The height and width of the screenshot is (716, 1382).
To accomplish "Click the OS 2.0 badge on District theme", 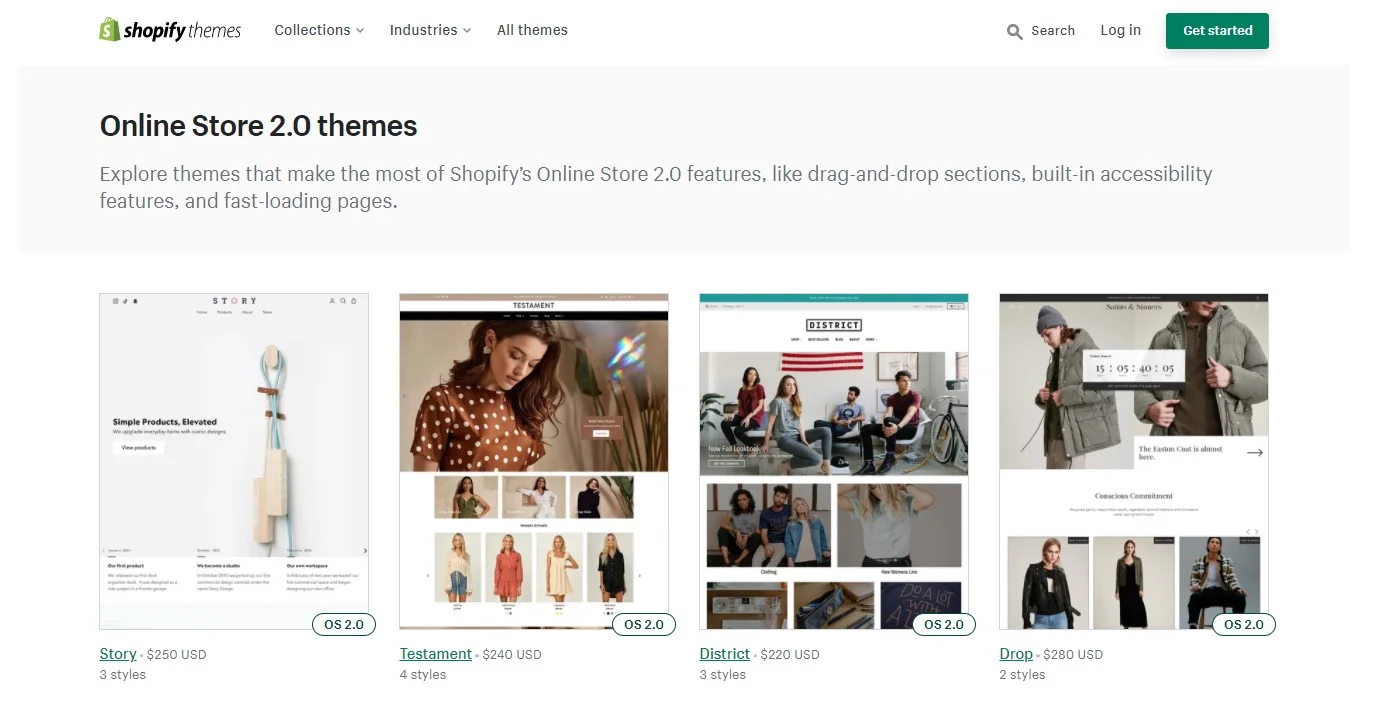I will pos(943,624).
